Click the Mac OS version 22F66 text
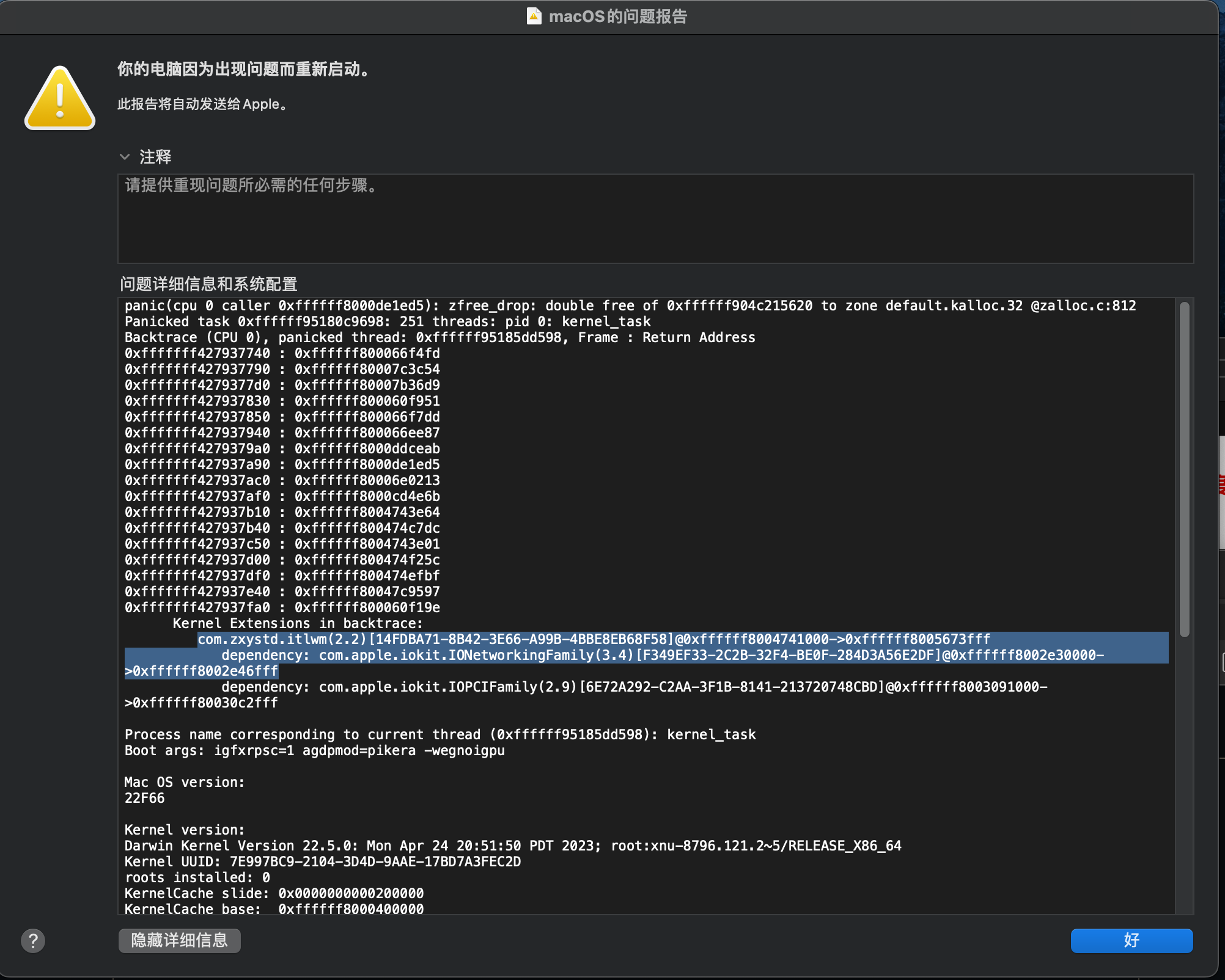The height and width of the screenshot is (980, 1225). coord(144,798)
